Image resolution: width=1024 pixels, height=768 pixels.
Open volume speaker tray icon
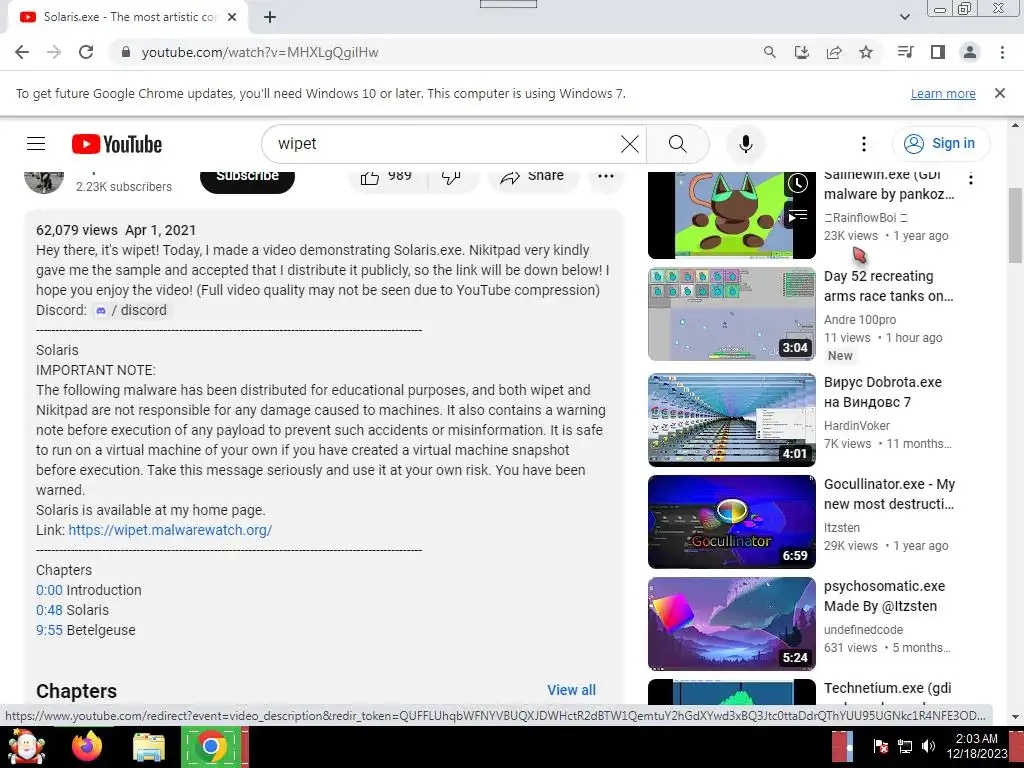point(928,746)
